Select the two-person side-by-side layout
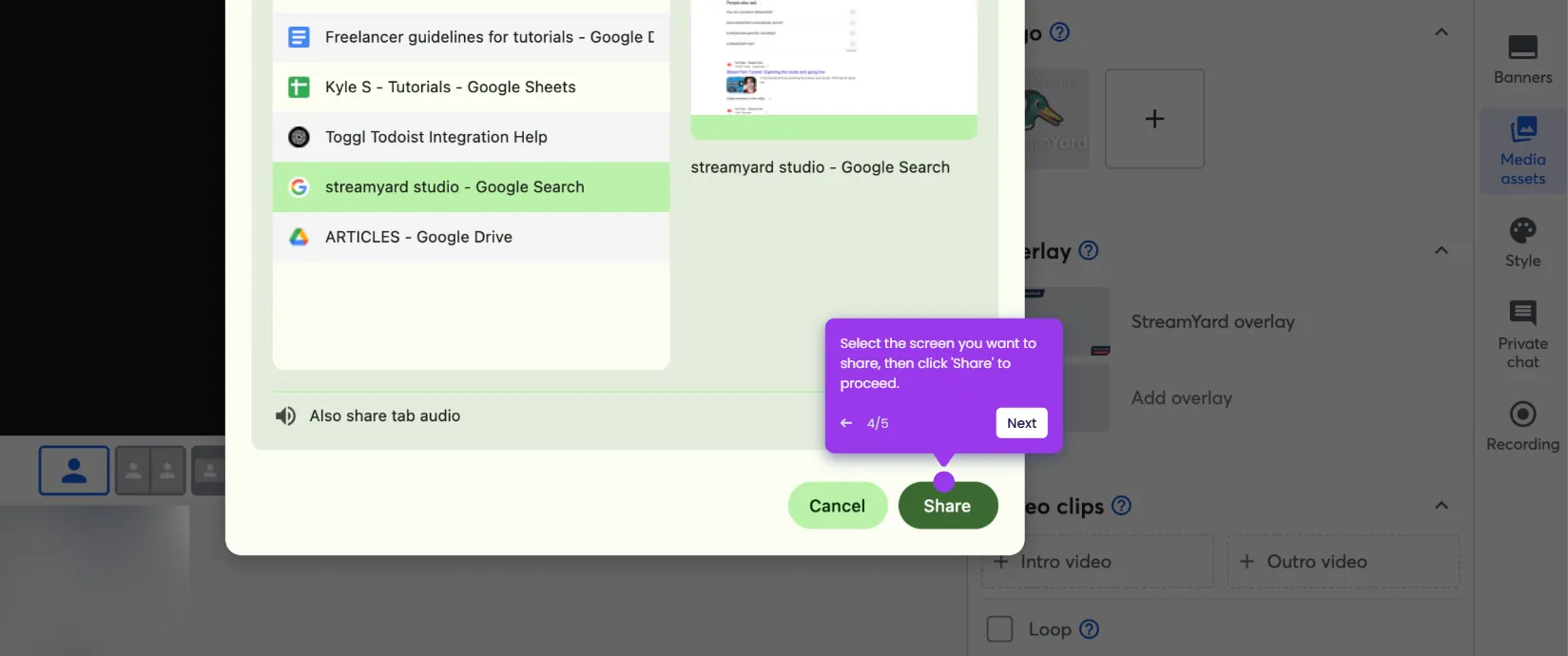This screenshot has width=1568, height=656. (150, 471)
